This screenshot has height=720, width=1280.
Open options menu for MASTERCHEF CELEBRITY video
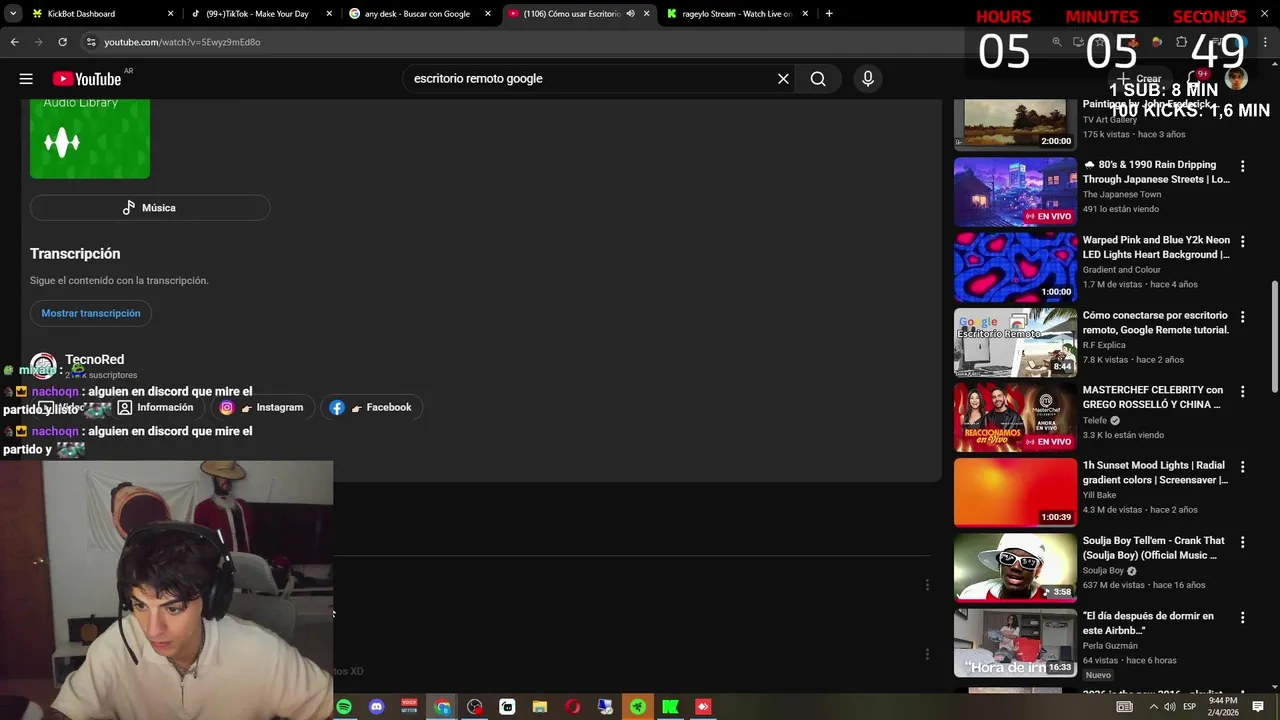pos(1243,392)
